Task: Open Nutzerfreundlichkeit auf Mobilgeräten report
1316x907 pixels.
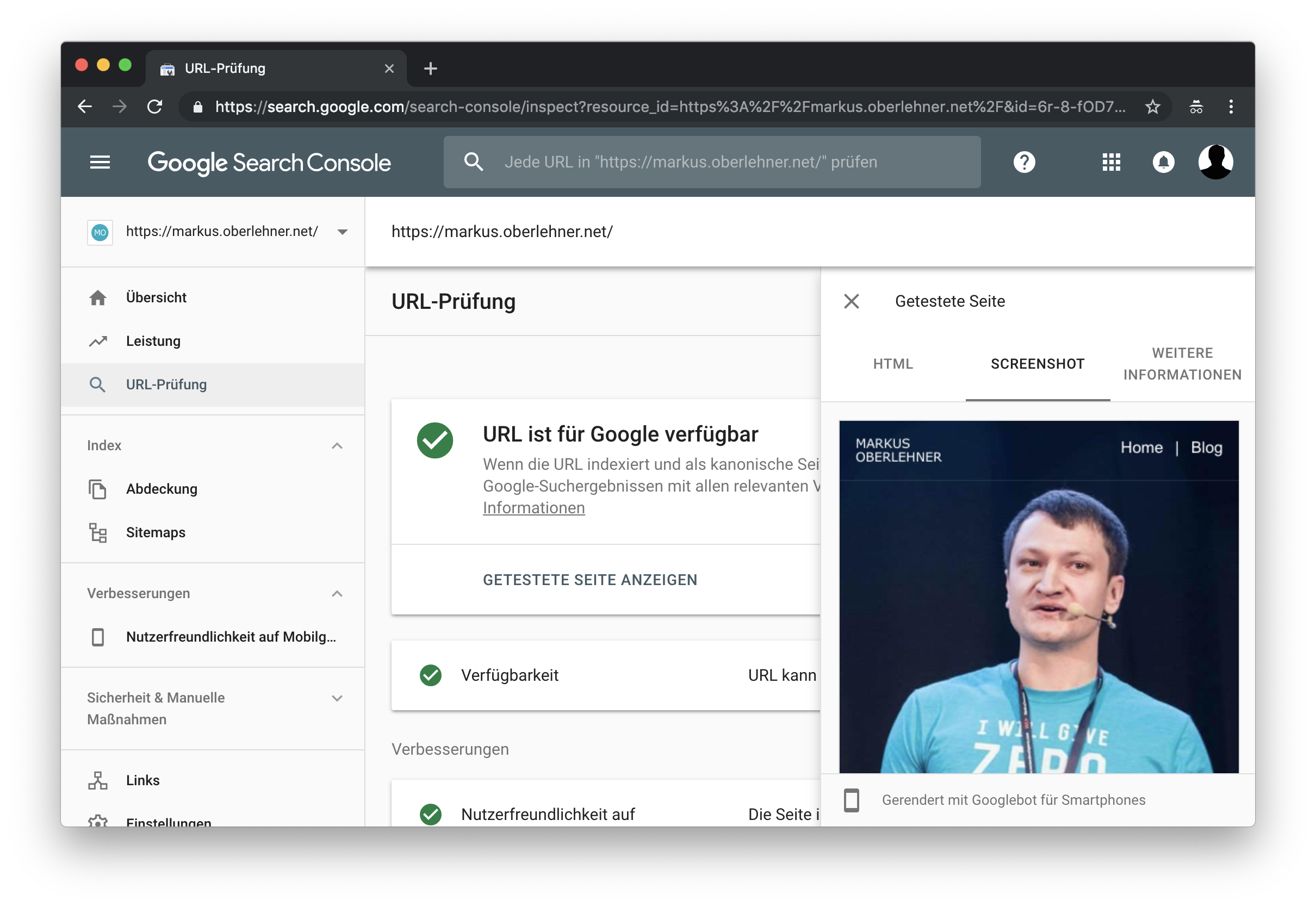Action: (x=213, y=637)
